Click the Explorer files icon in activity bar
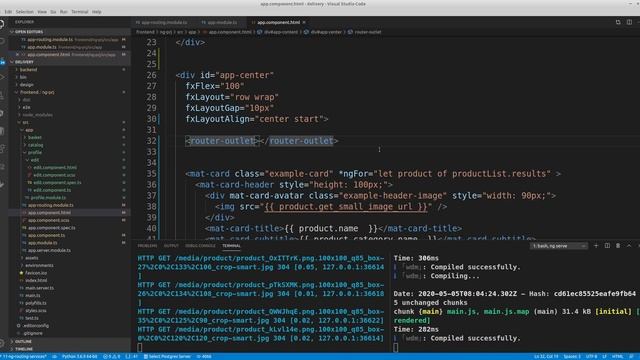Image resolution: width=640 pixels, height=360 pixels. pyautogui.click(x=2, y=24)
